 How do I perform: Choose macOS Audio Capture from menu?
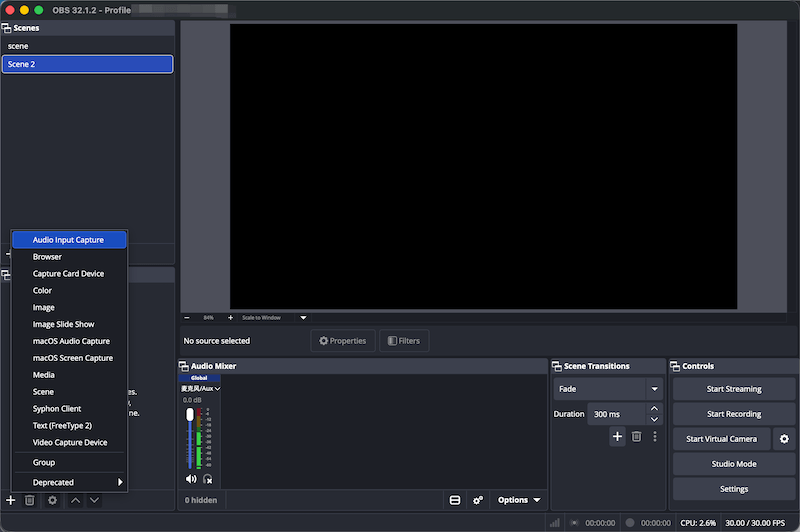(x=69, y=341)
